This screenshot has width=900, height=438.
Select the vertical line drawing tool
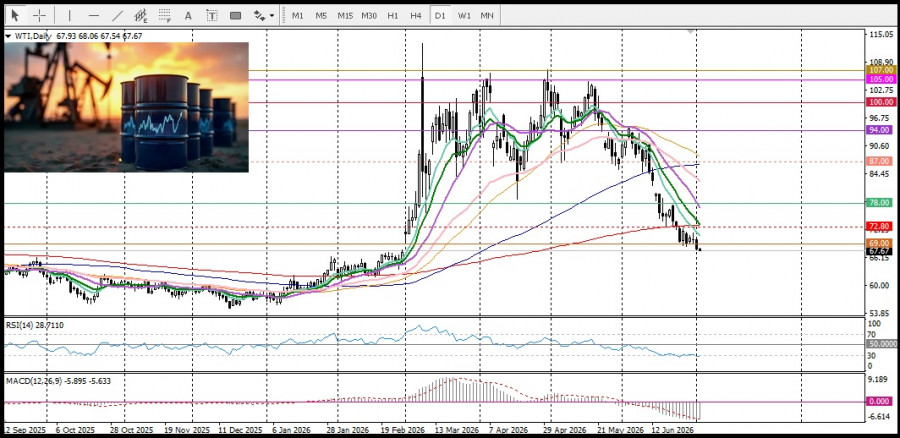pyautogui.click(x=69, y=15)
